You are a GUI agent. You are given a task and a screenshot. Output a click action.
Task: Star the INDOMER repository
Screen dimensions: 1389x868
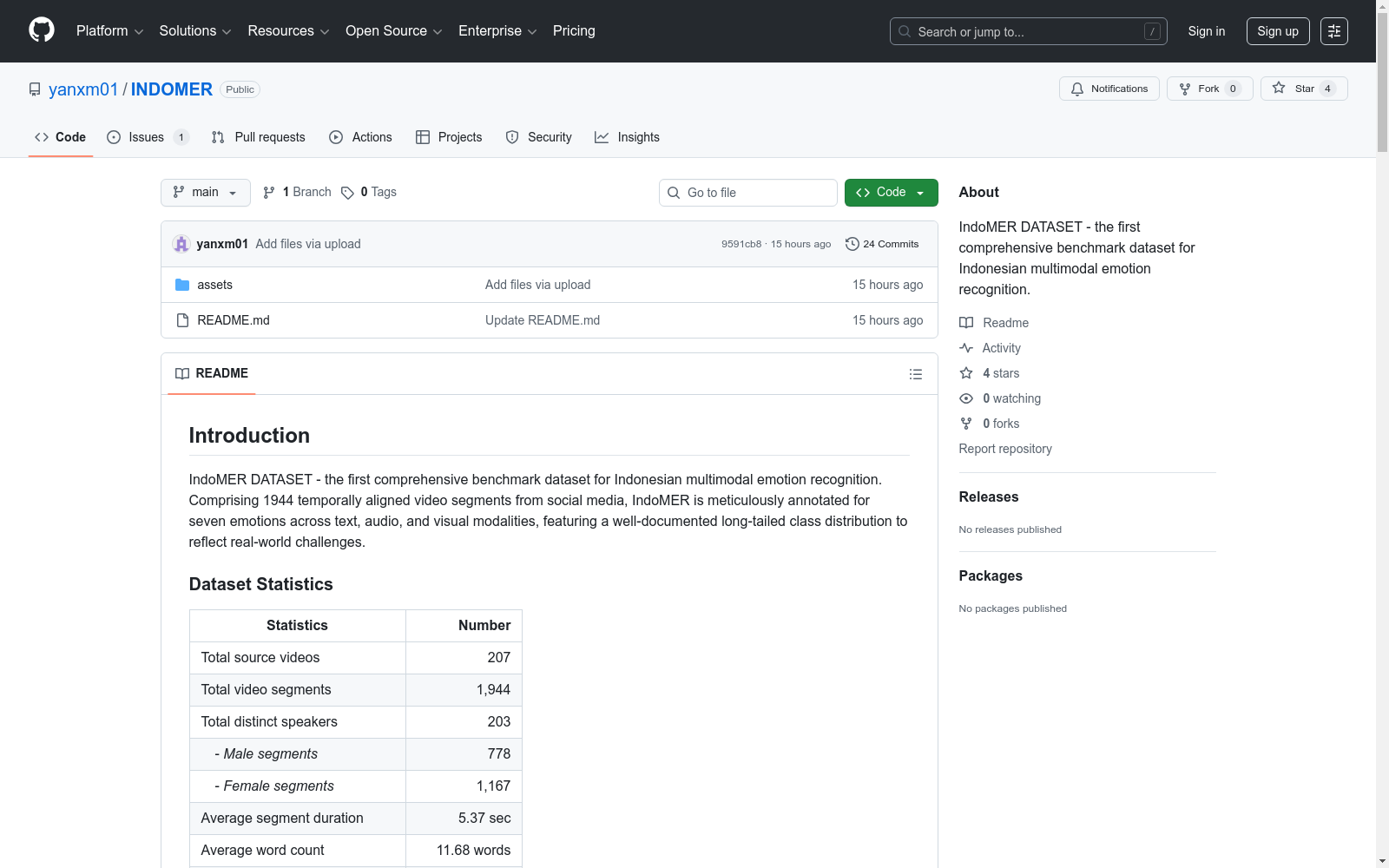tap(1303, 89)
